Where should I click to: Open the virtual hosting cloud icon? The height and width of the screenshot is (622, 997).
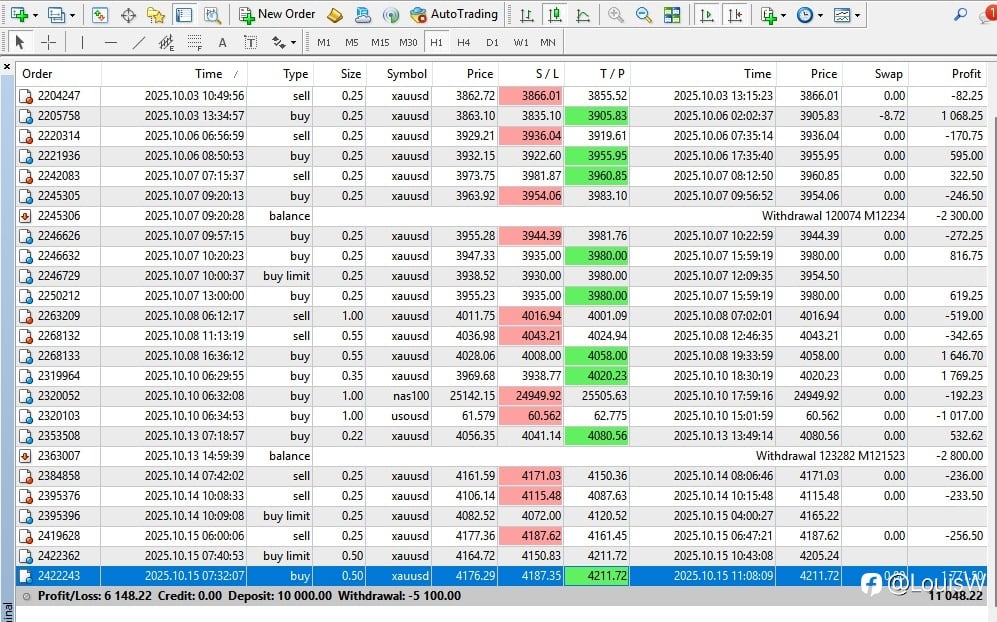(363, 15)
